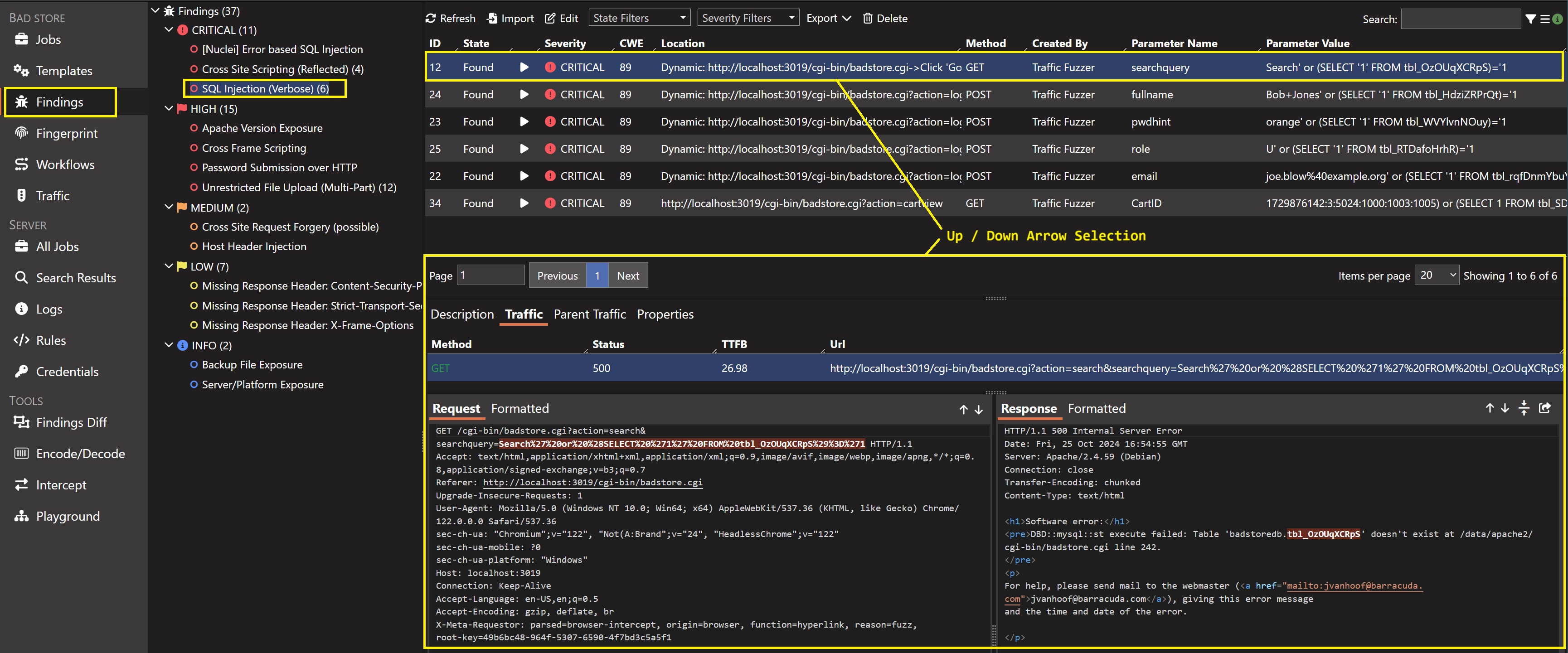
Task: Open the State Filters dropdown
Action: pos(639,18)
